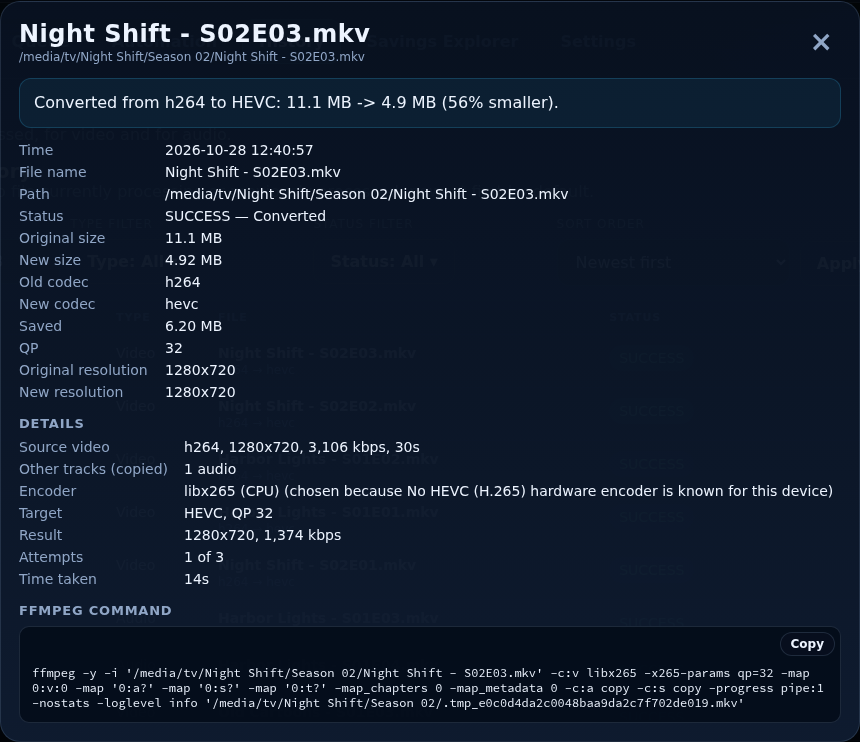Click the status value SUCCESS — Converted

pyautogui.click(x=245, y=216)
